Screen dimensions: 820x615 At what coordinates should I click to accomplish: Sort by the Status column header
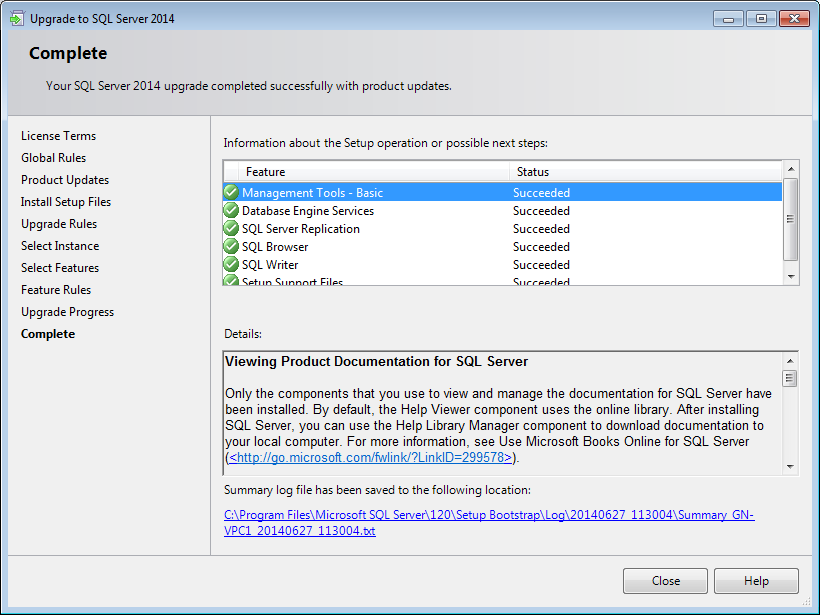pos(645,172)
